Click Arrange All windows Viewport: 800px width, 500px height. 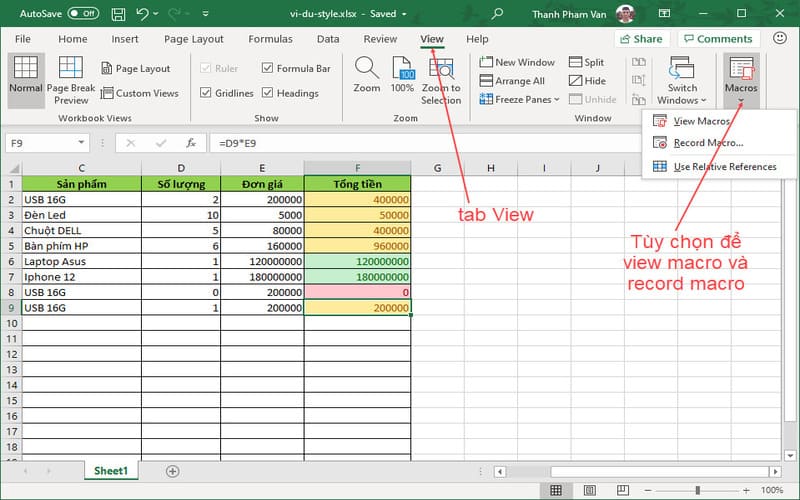coord(517,81)
